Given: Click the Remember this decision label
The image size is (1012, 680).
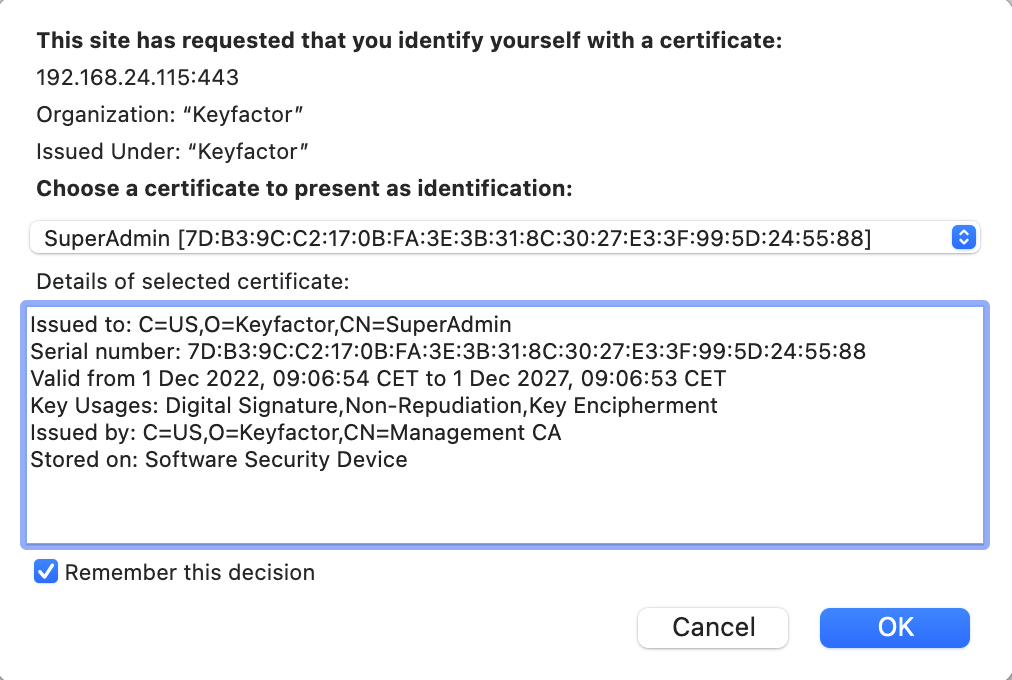Looking at the screenshot, I should 190,573.
